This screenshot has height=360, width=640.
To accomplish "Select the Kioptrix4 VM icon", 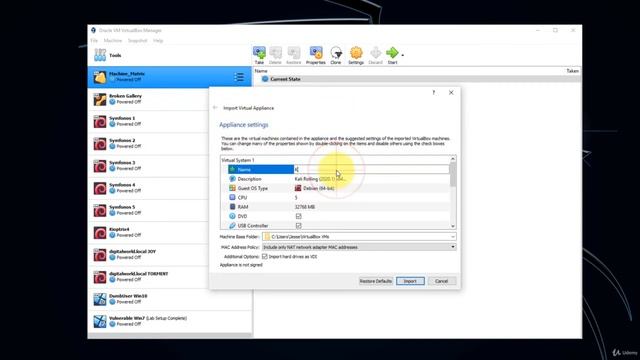I will point(100,233).
